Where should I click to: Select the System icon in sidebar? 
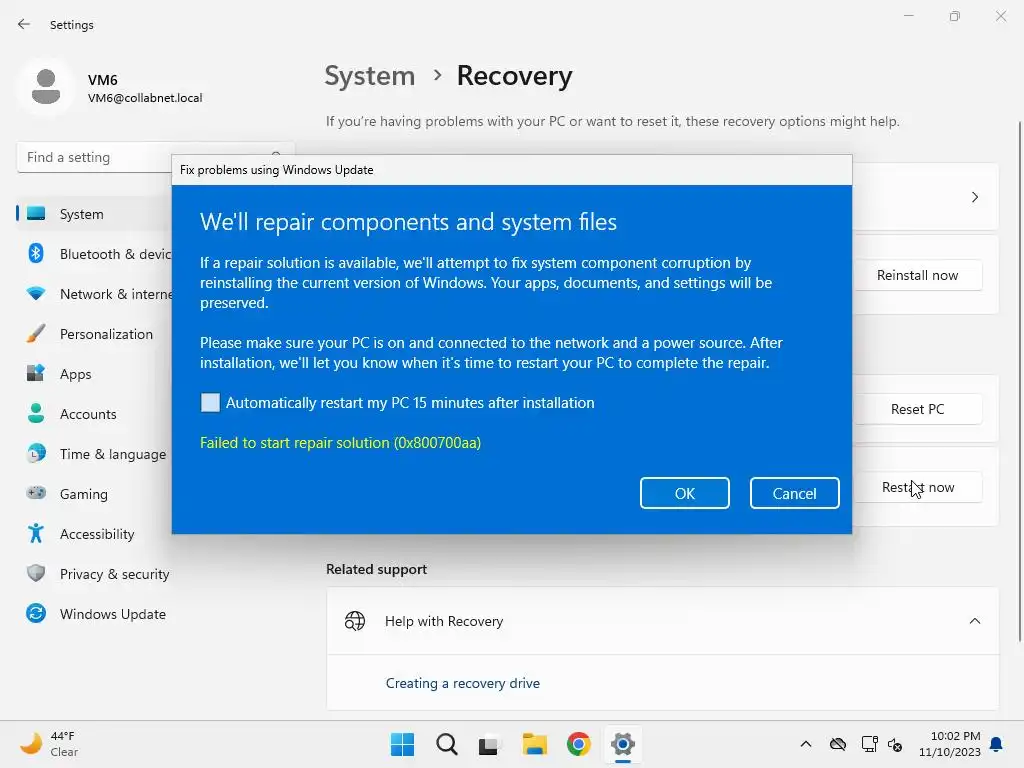coord(36,214)
